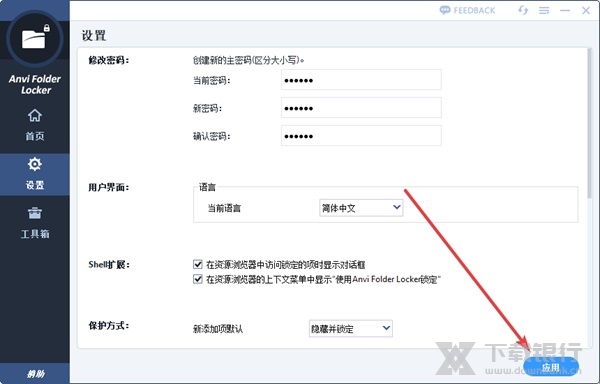The height and width of the screenshot is (384, 600).
Task: Click the FEEDBACK link at top
Action: coord(468,10)
